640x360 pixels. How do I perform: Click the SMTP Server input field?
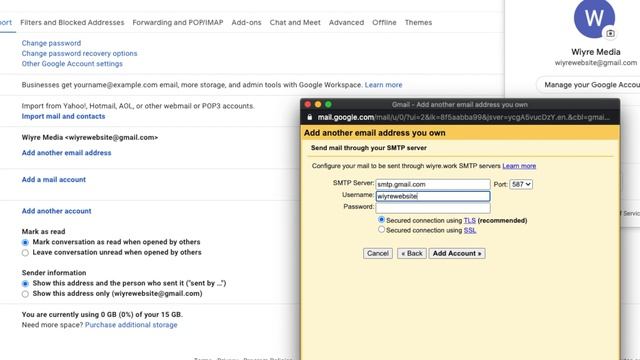pos(433,184)
